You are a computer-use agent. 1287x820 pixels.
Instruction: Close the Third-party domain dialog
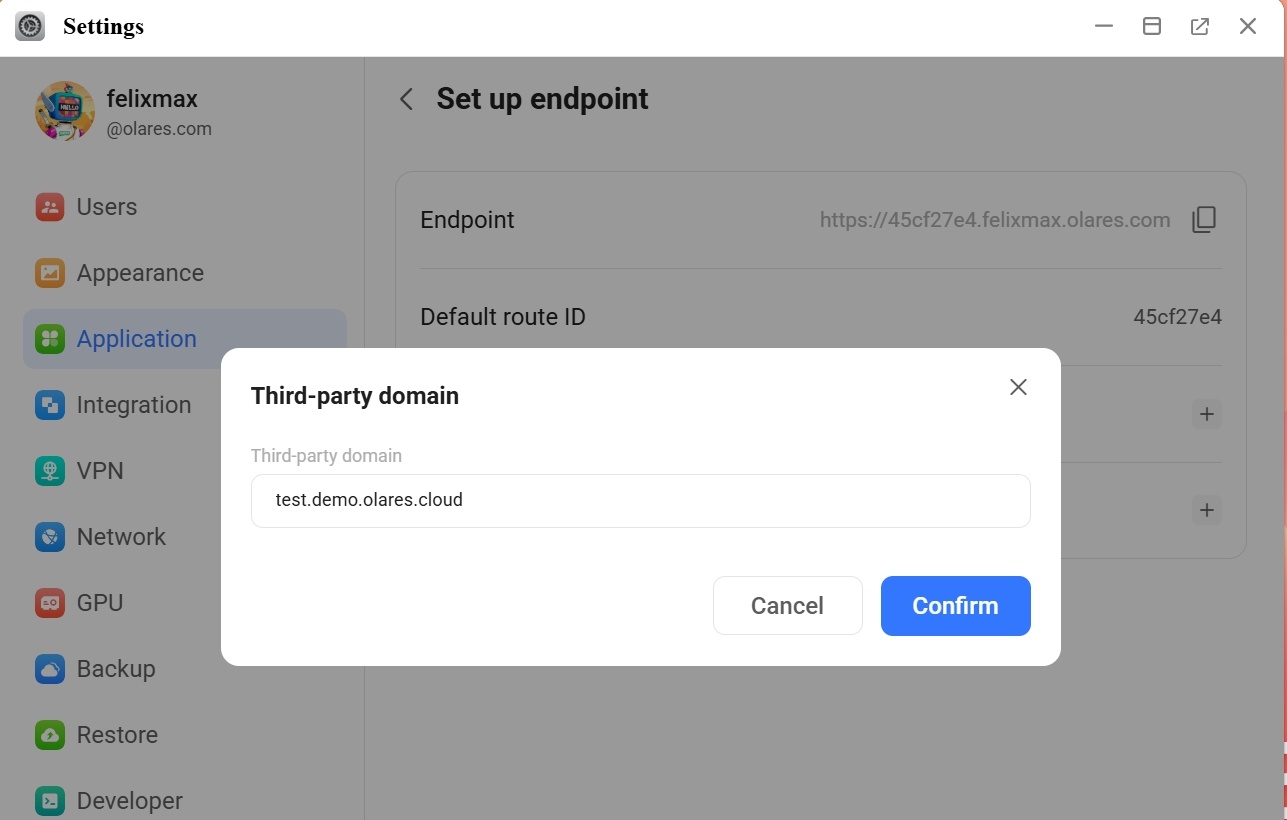point(1018,387)
